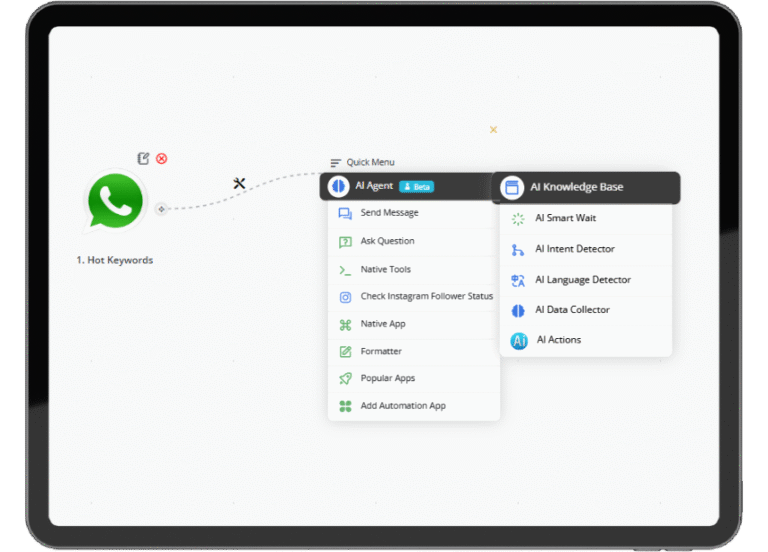The width and height of the screenshot is (768, 552).
Task: Click the AI Smart Wait icon
Action: pyautogui.click(x=518, y=218)
